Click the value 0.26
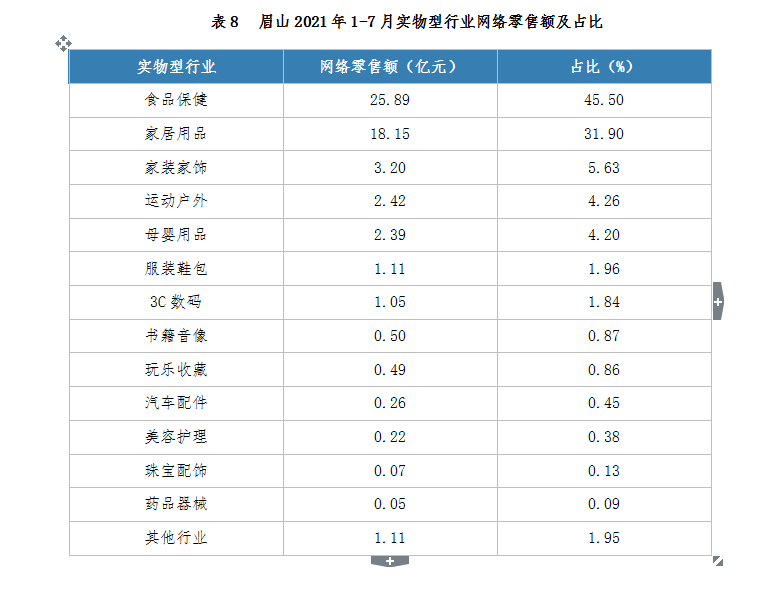This screenshot has height=599, width=762. 390,403
